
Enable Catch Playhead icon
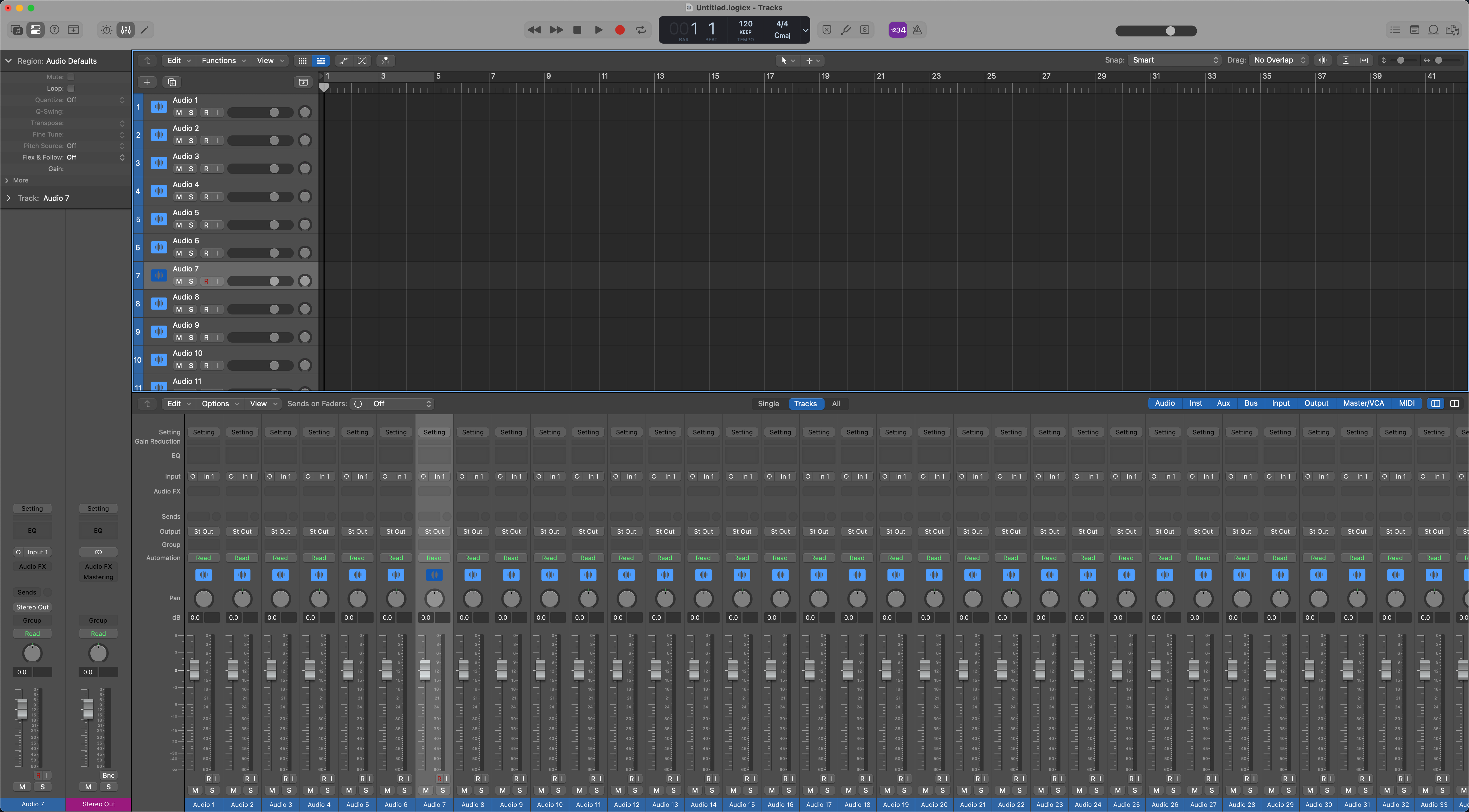[386, 61]
